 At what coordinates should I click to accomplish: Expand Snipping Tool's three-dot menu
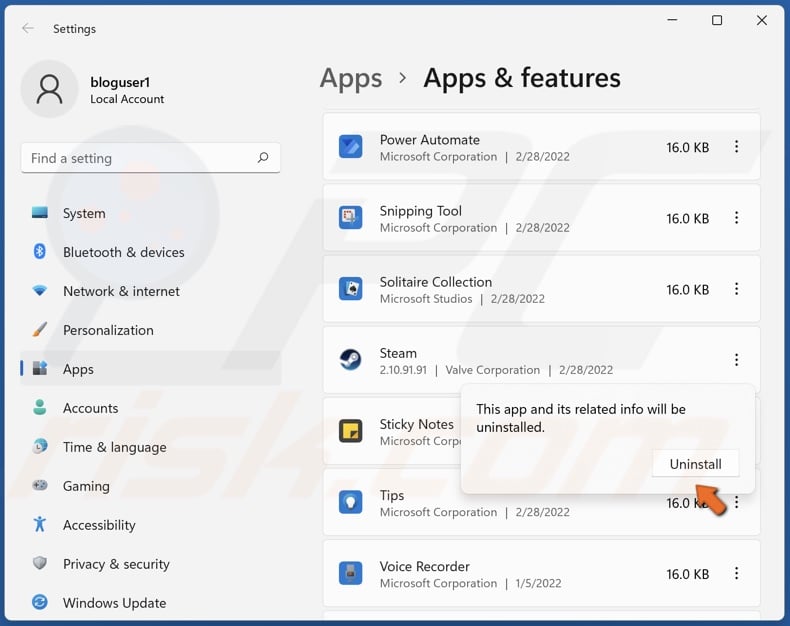click(736, 218)
